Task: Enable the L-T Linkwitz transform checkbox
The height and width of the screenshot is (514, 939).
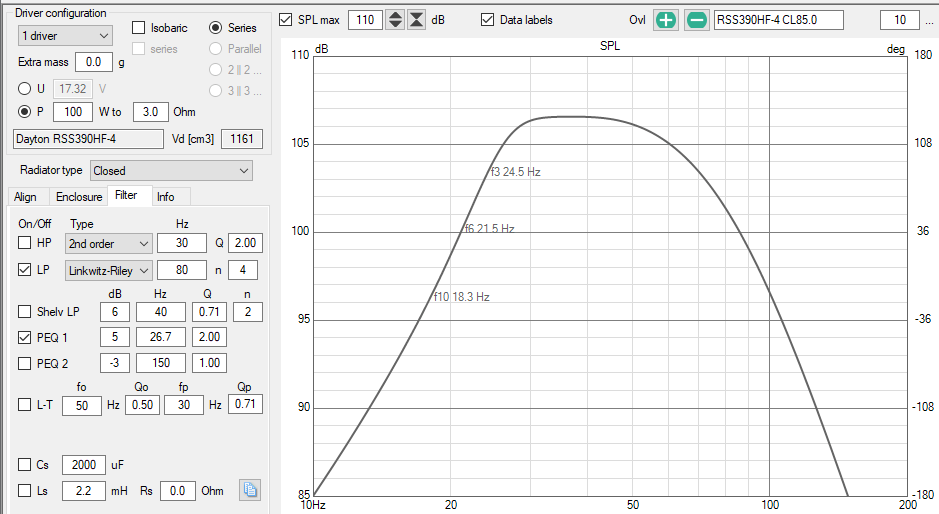Action: pyautogui.click(x=25, y=404)
